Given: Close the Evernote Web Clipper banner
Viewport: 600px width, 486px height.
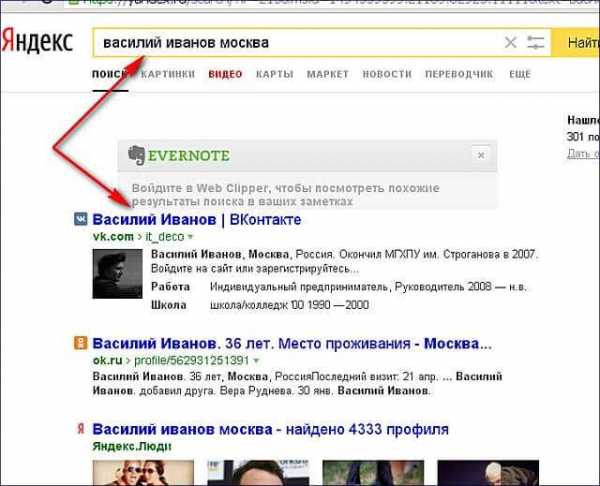Looking at the screenshot, I should pos(481,155).
